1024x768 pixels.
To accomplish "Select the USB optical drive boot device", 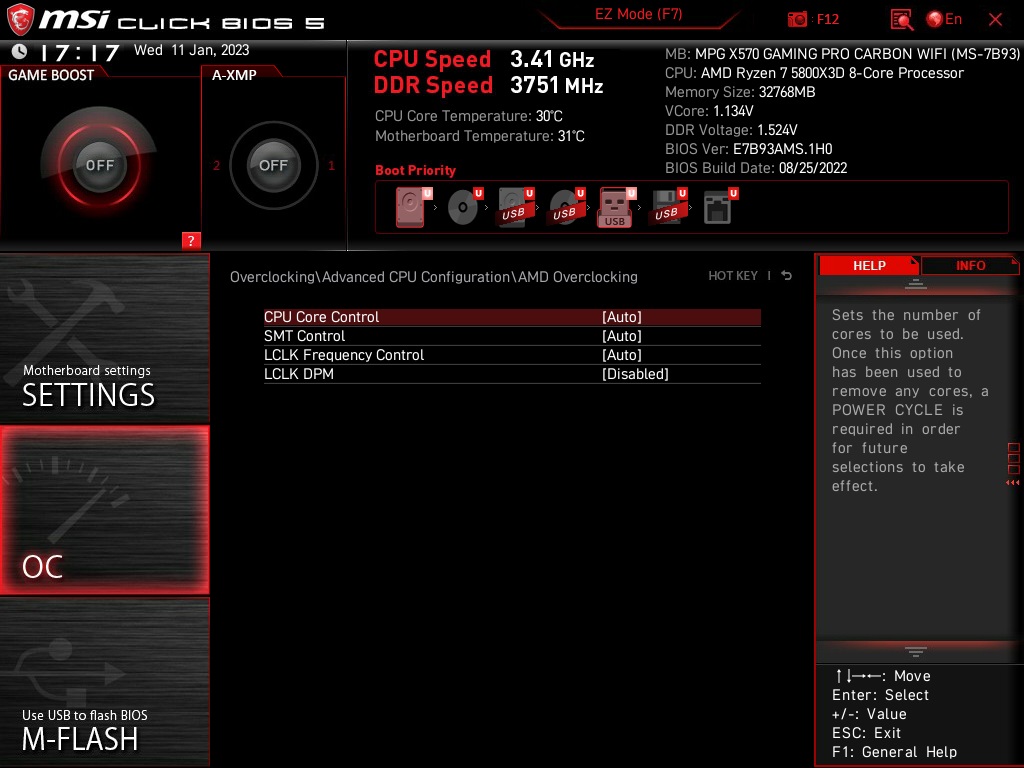I will [567, 207].
